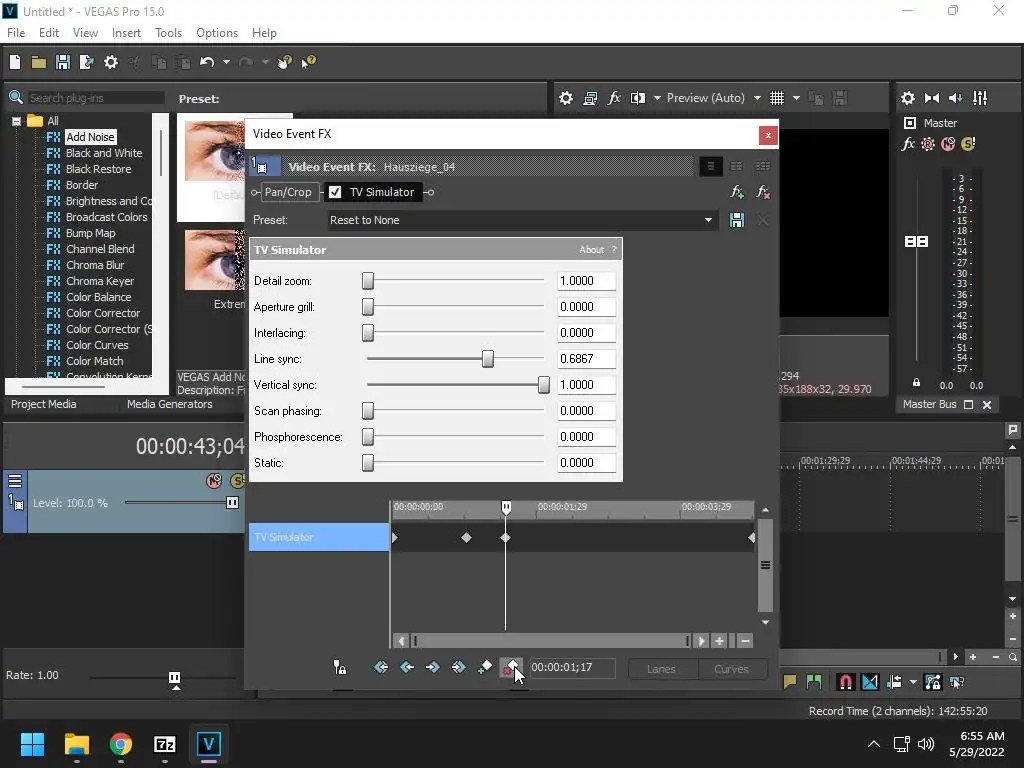Toggle Master automation settings icon

tap(928, 144)
